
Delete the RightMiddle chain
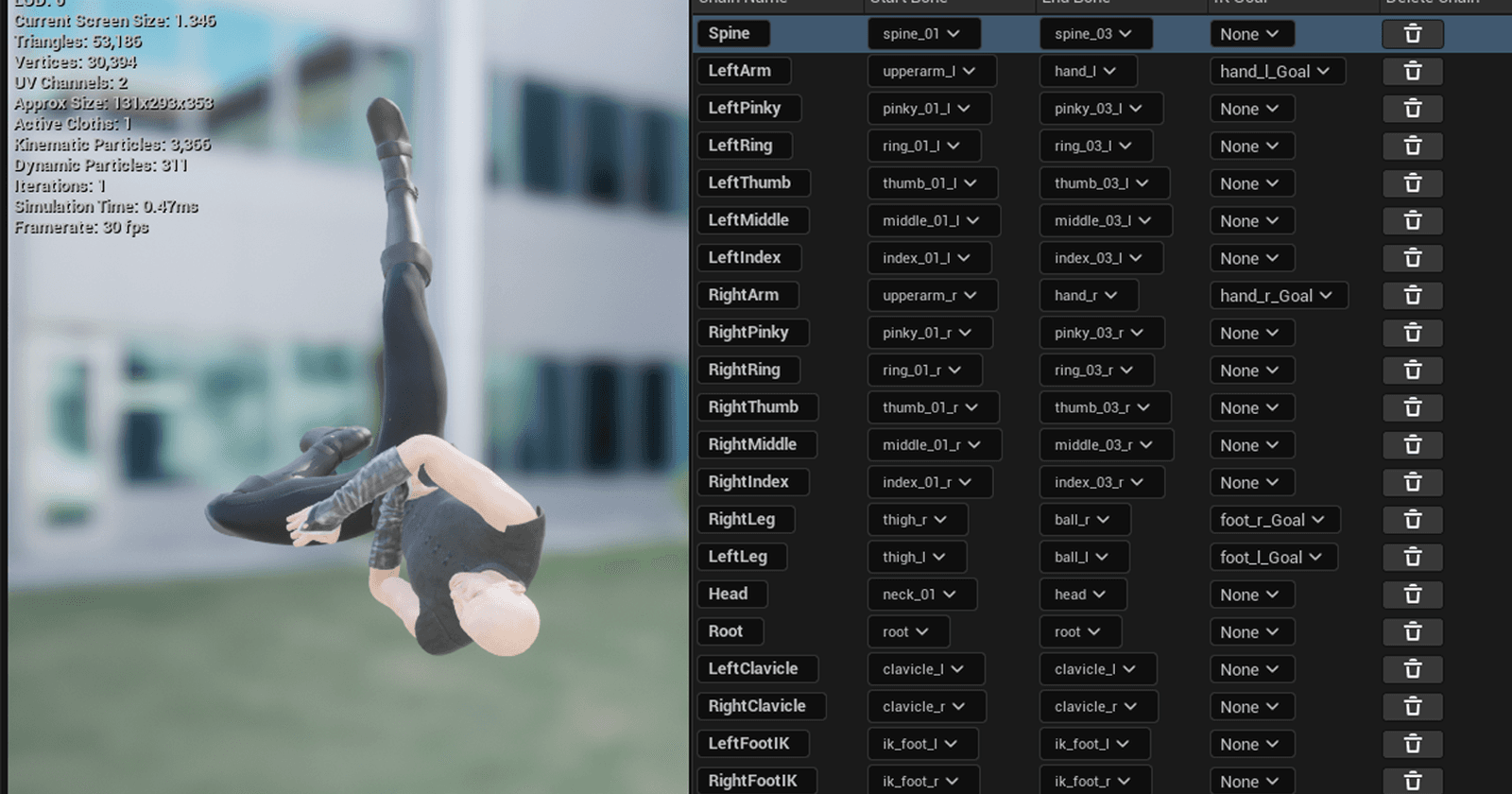click(1413, 445)
